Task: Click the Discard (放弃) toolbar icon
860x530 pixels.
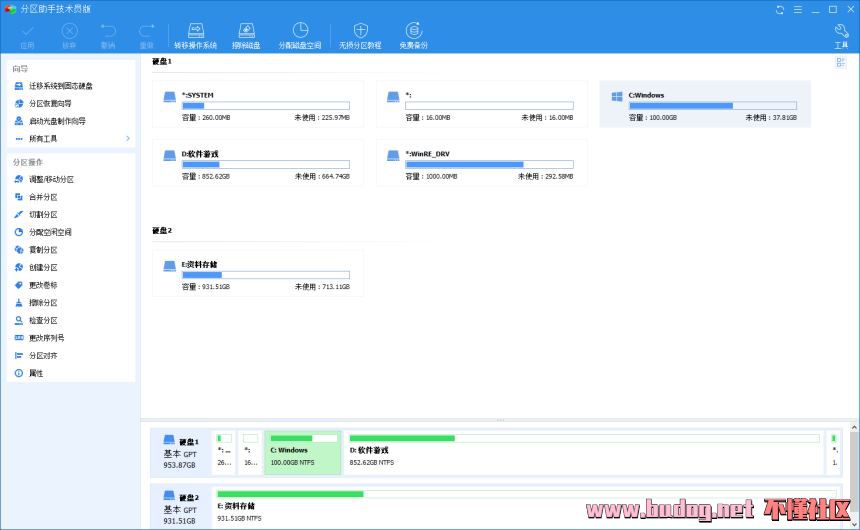Action: pos(69,36)
